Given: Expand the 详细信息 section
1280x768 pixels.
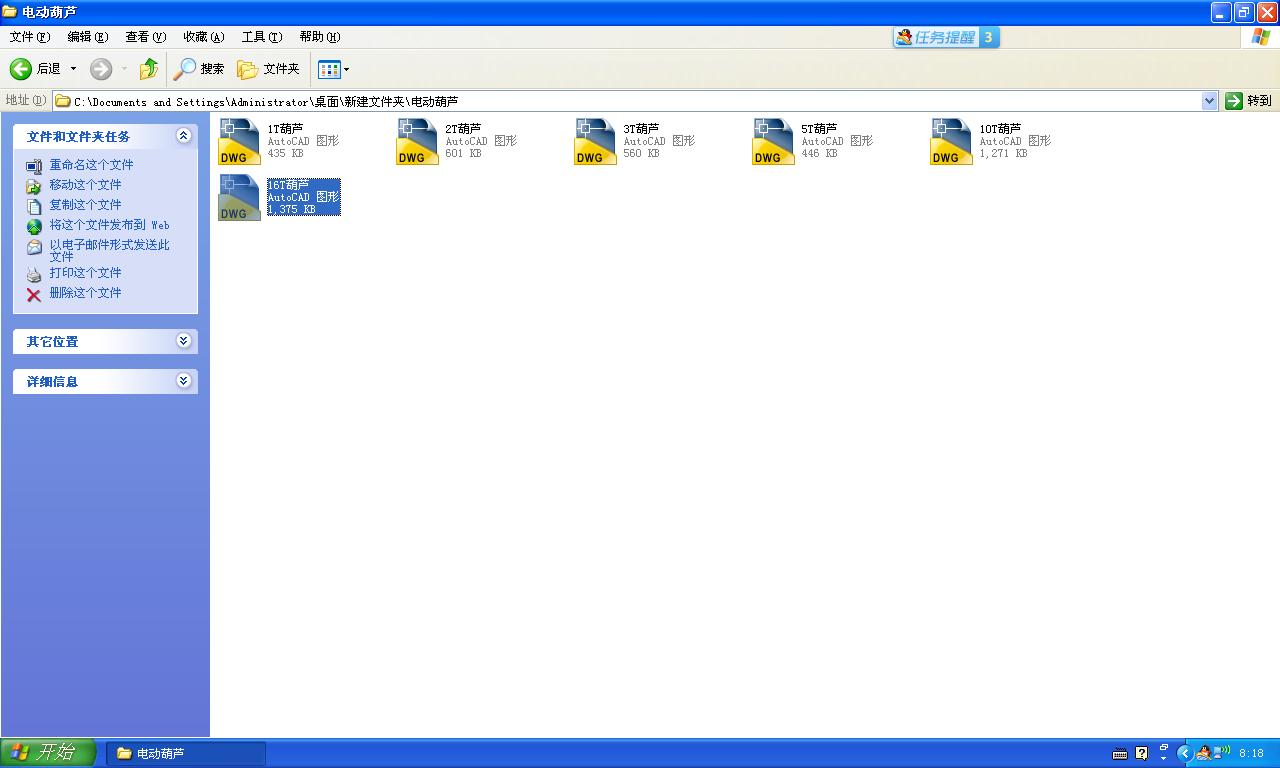Looking at the screenshot, I should tap(183, 381).
